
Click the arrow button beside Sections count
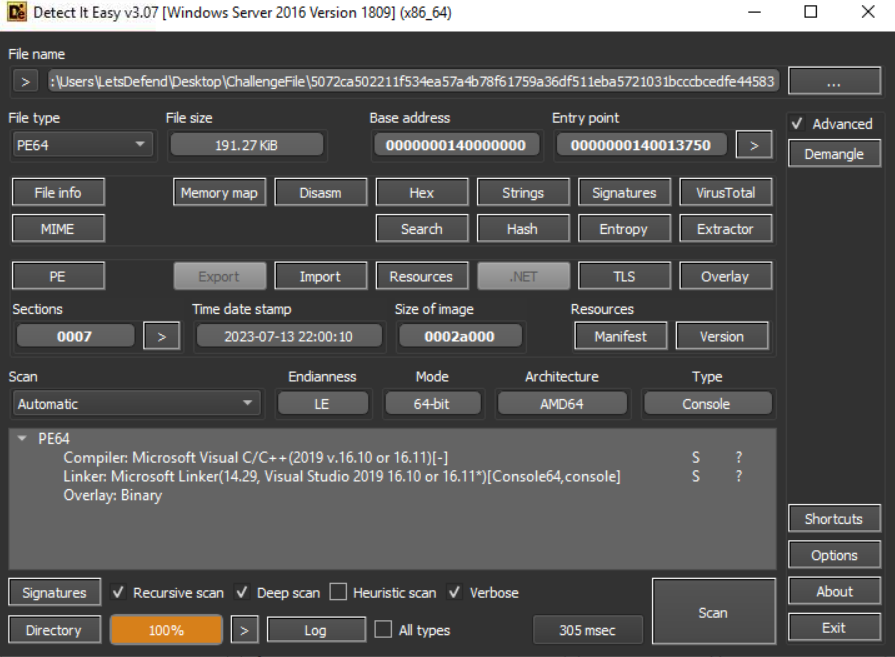(x=161, y=336)
